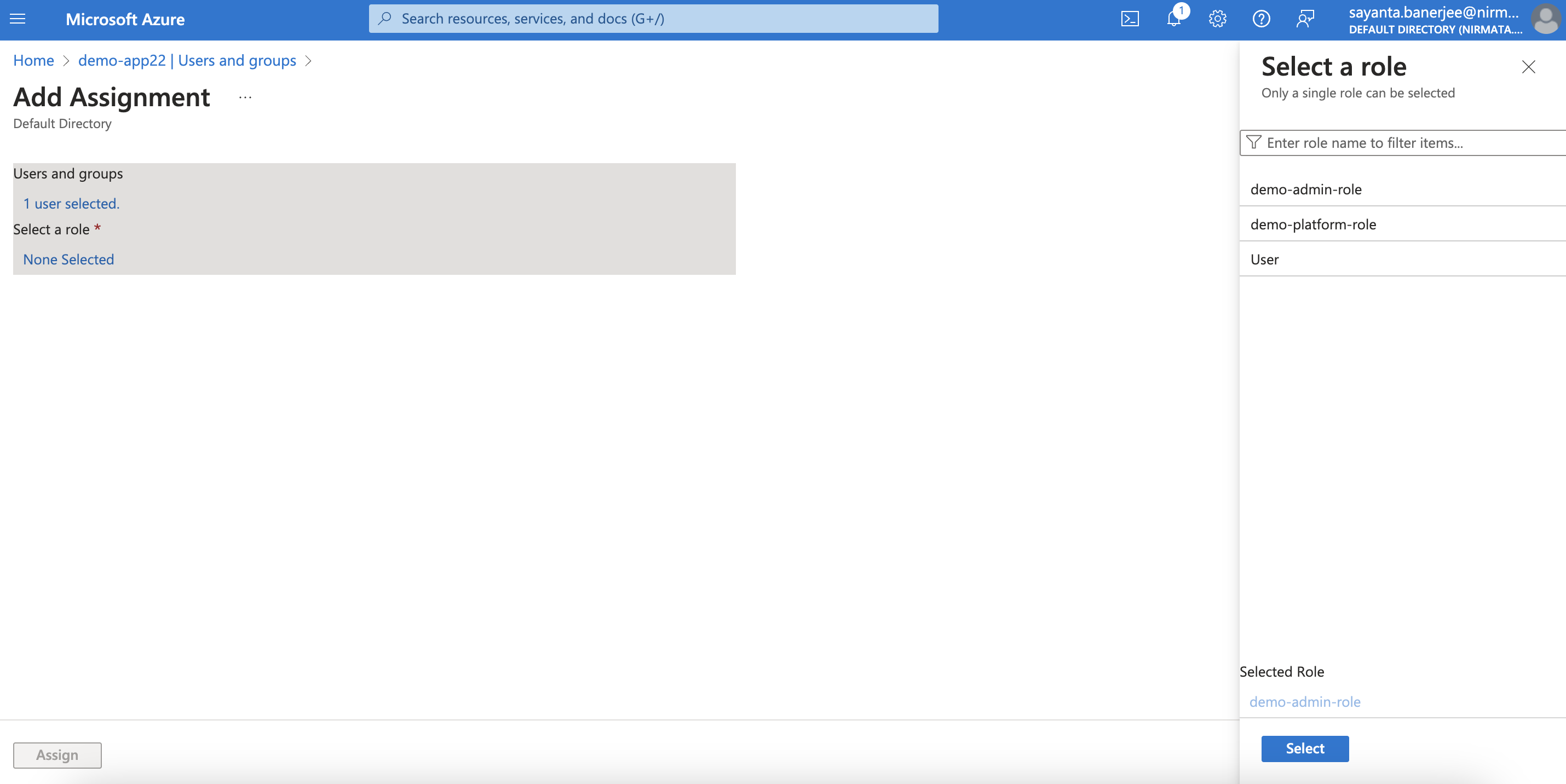This screenshot has height=784, width=1566.
Task: Open the help question mark icon
Action: 1261,19
